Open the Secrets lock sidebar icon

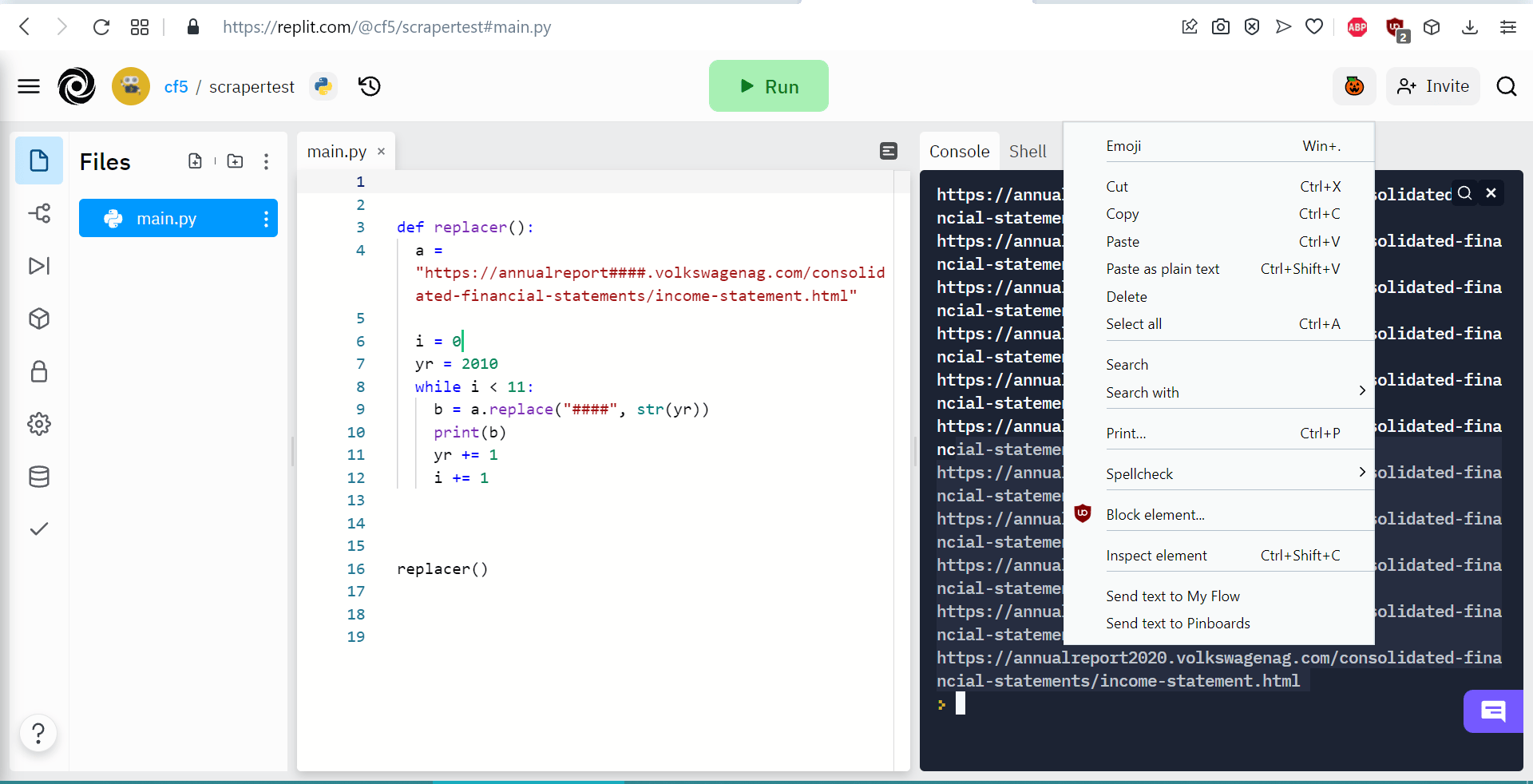(x=39, y=371)
